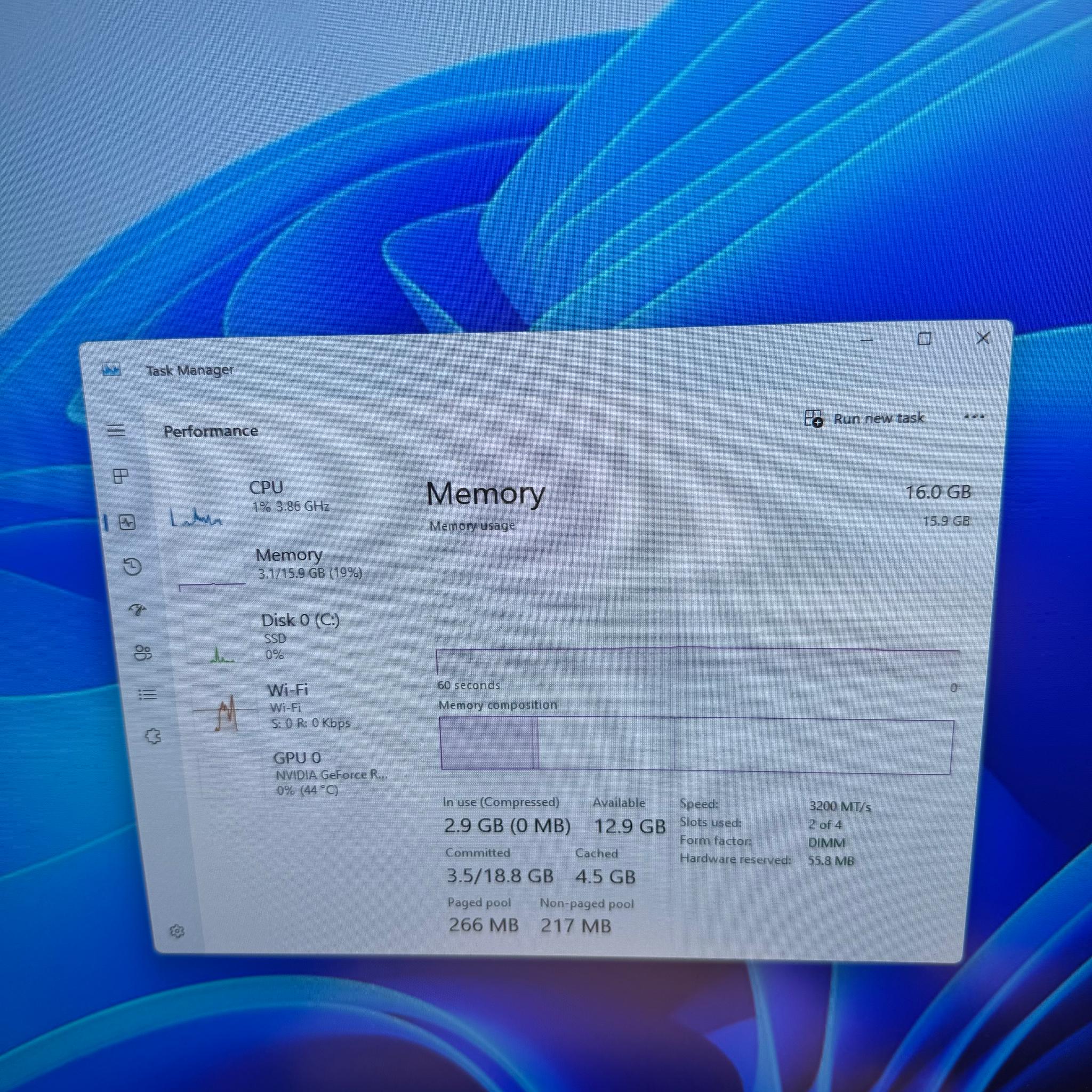Click the free segment of Memory composition bar
The image size is (1092, 1092).
point(813,746)
